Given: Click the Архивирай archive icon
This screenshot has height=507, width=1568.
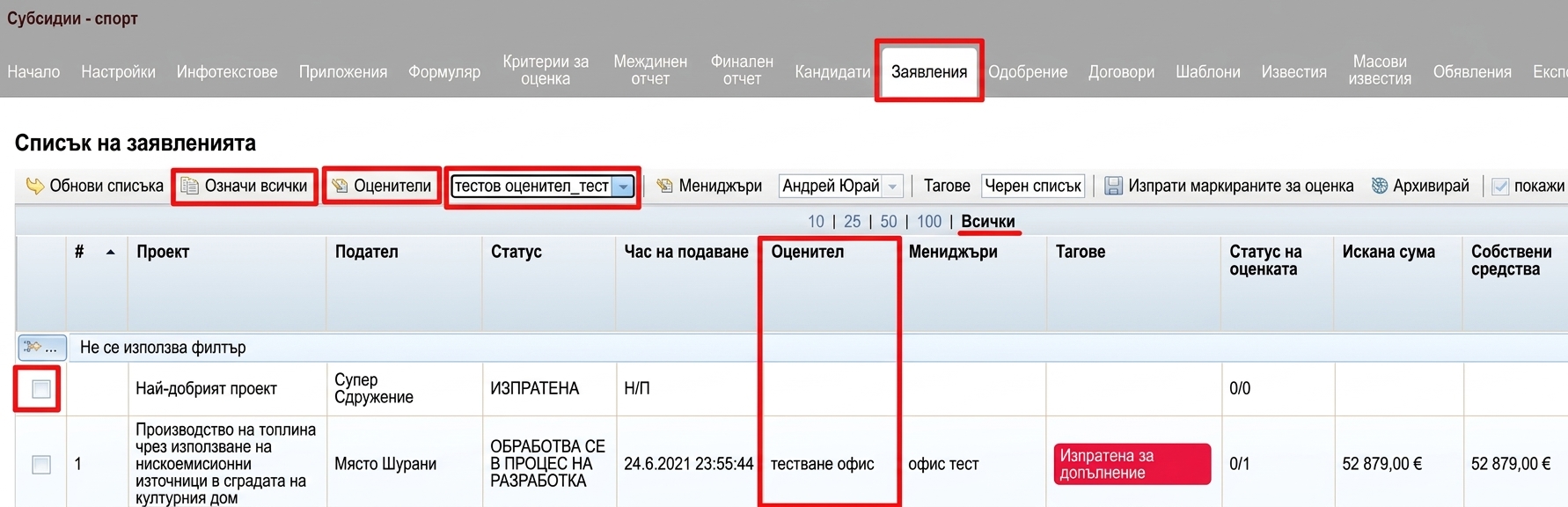Looking at the screenshot, I should [1379, 186].
